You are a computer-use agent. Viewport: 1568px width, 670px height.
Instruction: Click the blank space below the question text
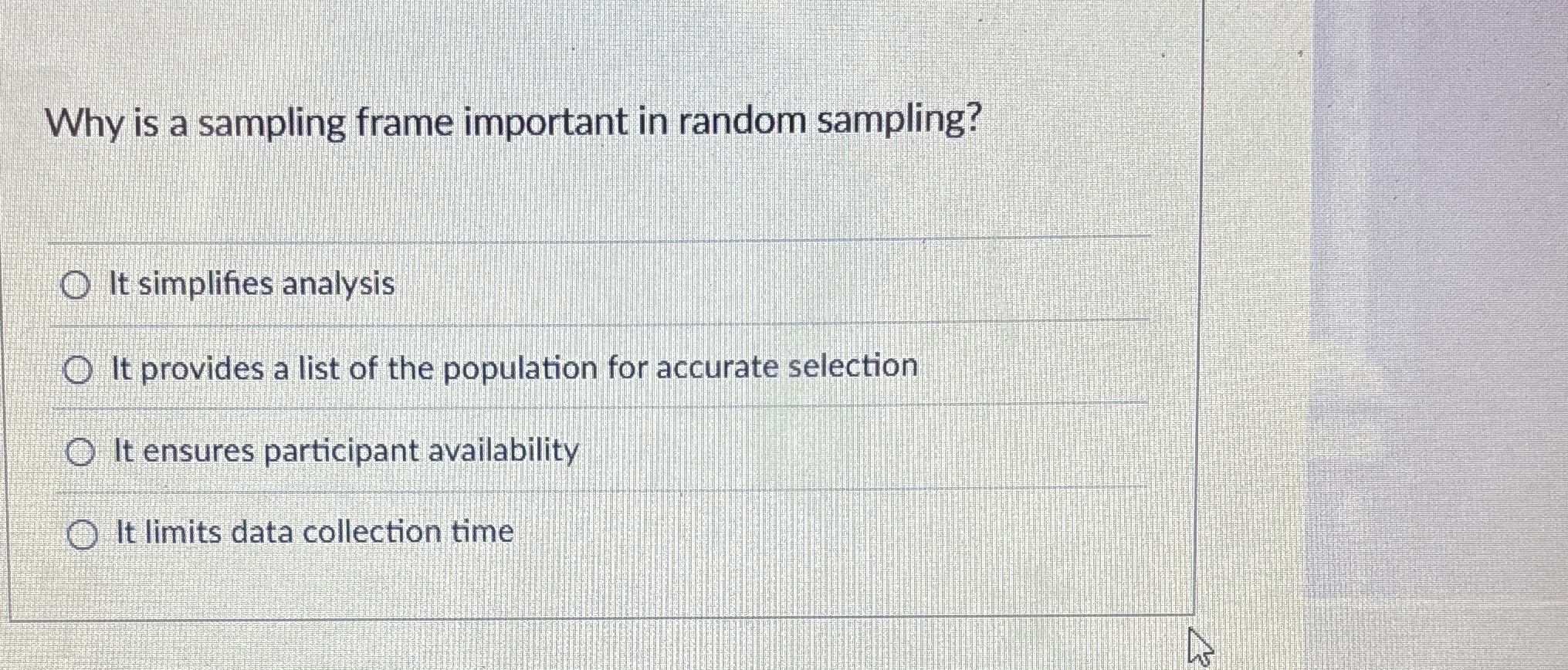[540, 185]
